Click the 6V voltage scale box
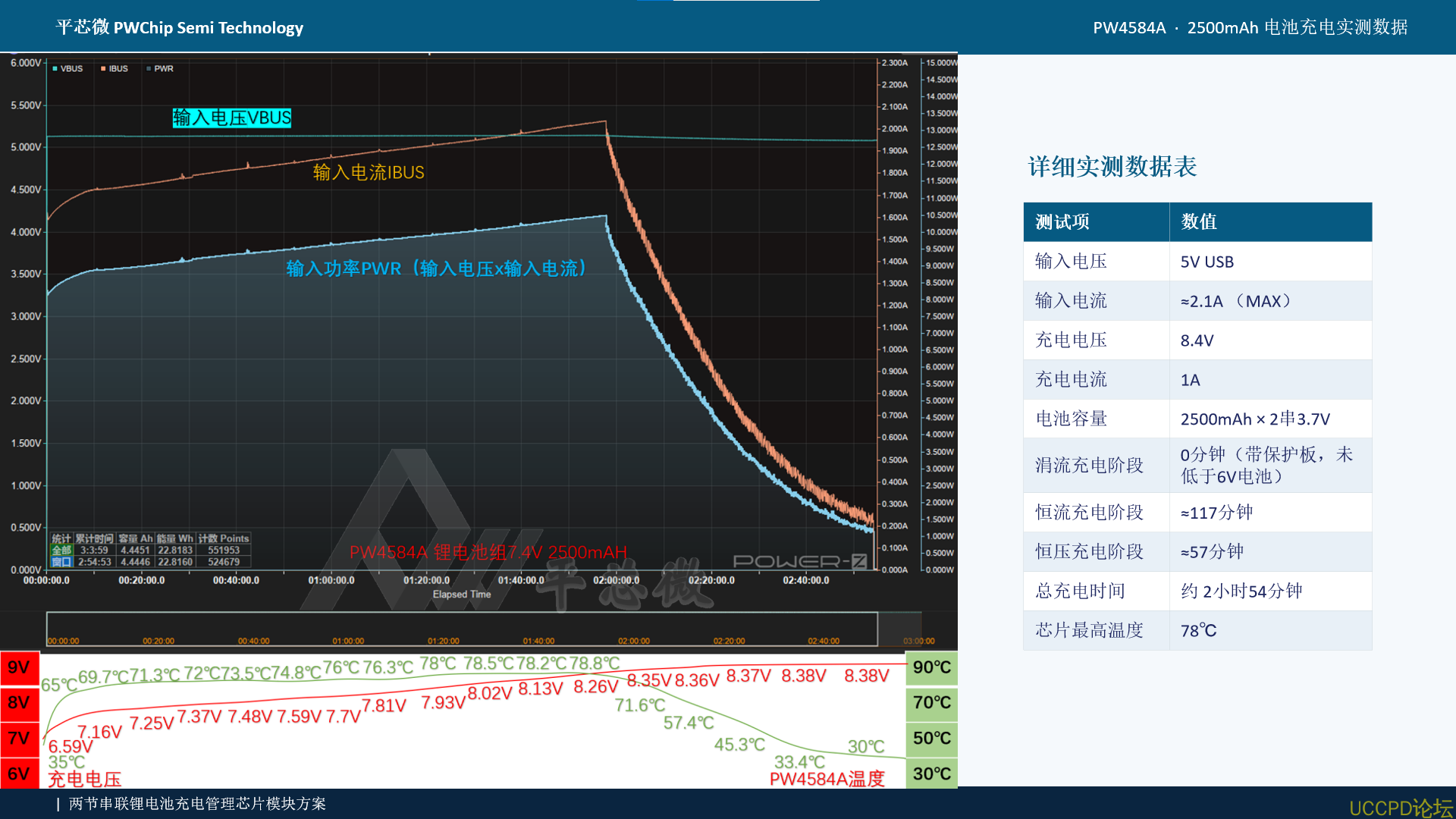Viewport: 1456px width, 819px height. tap(19, 773)
